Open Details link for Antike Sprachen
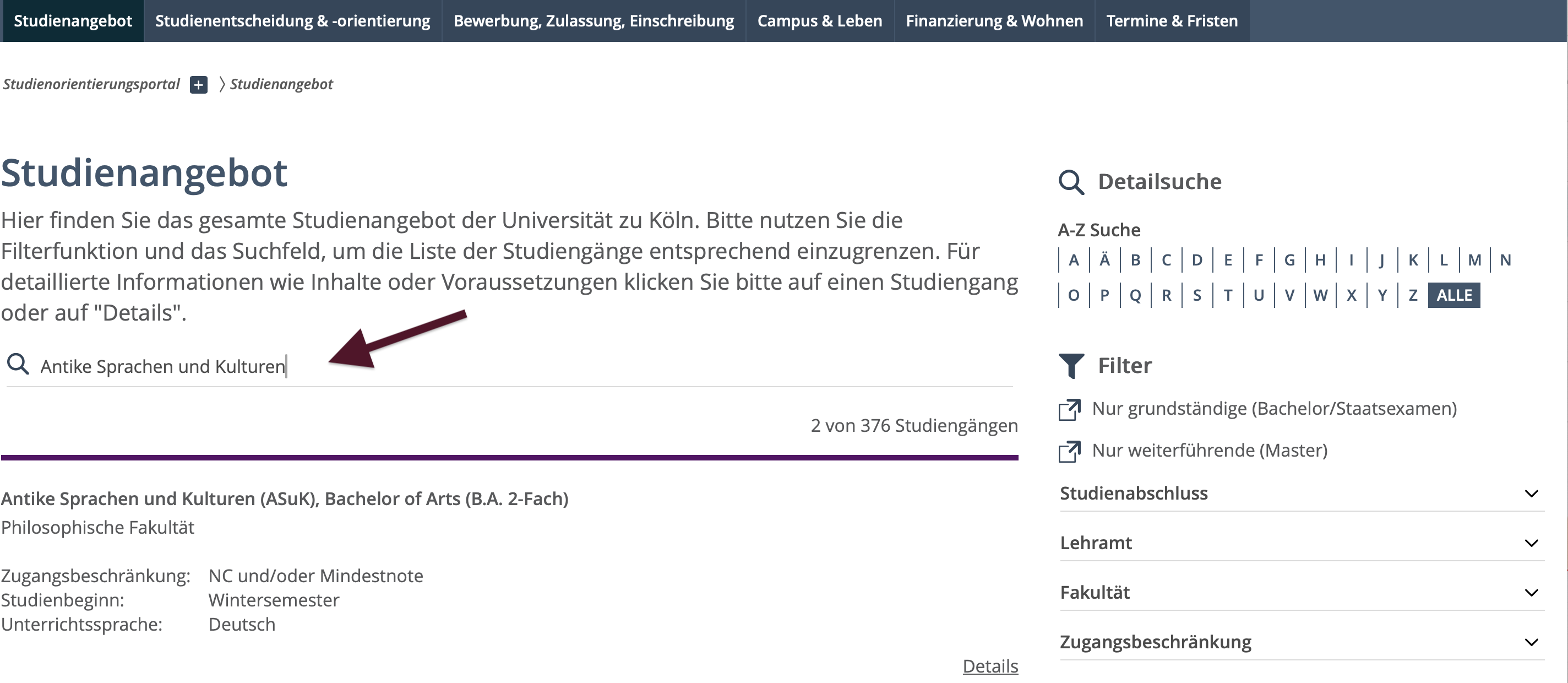The height and width of the screenshot is (683, 1568). pyautogui.click(x=990, y=666)
